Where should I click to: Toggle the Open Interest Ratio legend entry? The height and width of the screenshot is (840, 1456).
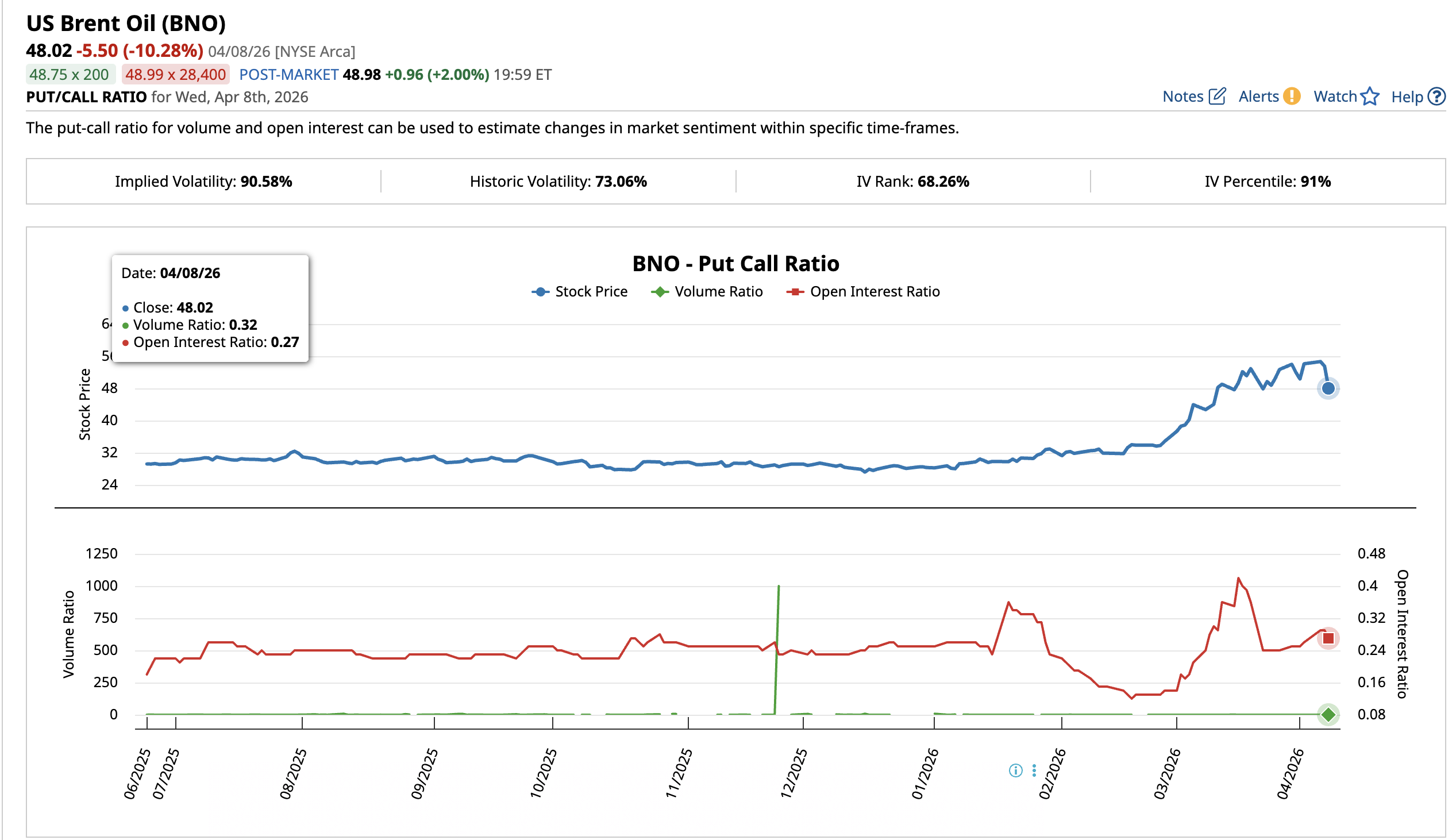pos(864,291)
